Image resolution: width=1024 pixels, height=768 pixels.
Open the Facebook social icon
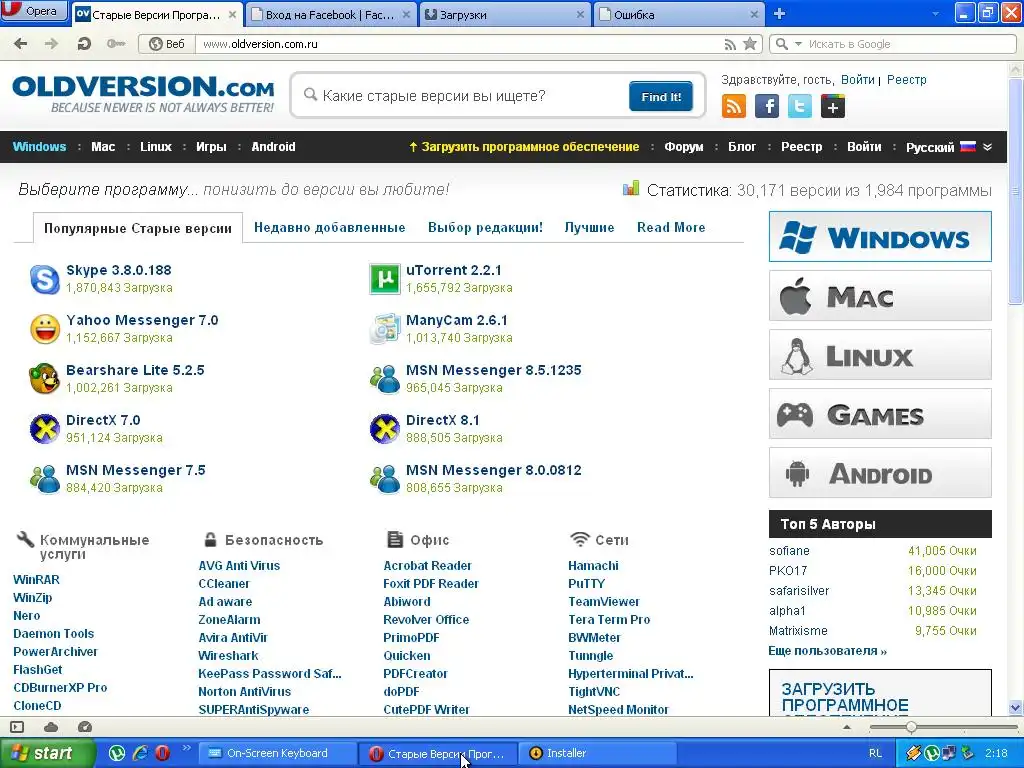(767, 106)
